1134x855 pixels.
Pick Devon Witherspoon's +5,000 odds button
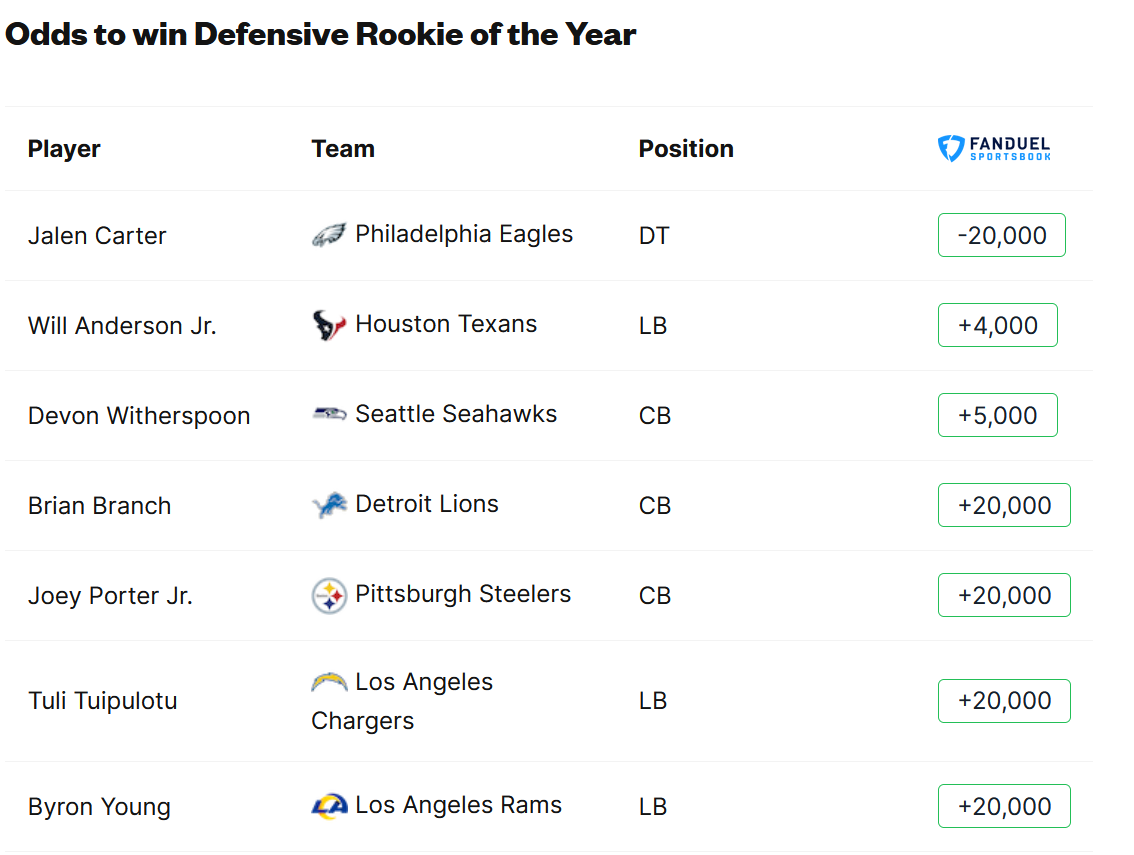(997, 415)
